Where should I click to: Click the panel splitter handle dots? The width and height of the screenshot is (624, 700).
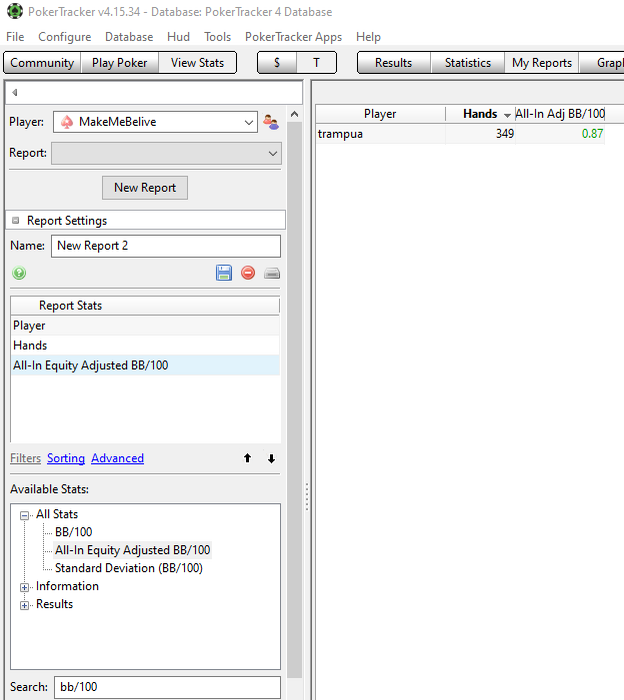(x=307, y=496)
